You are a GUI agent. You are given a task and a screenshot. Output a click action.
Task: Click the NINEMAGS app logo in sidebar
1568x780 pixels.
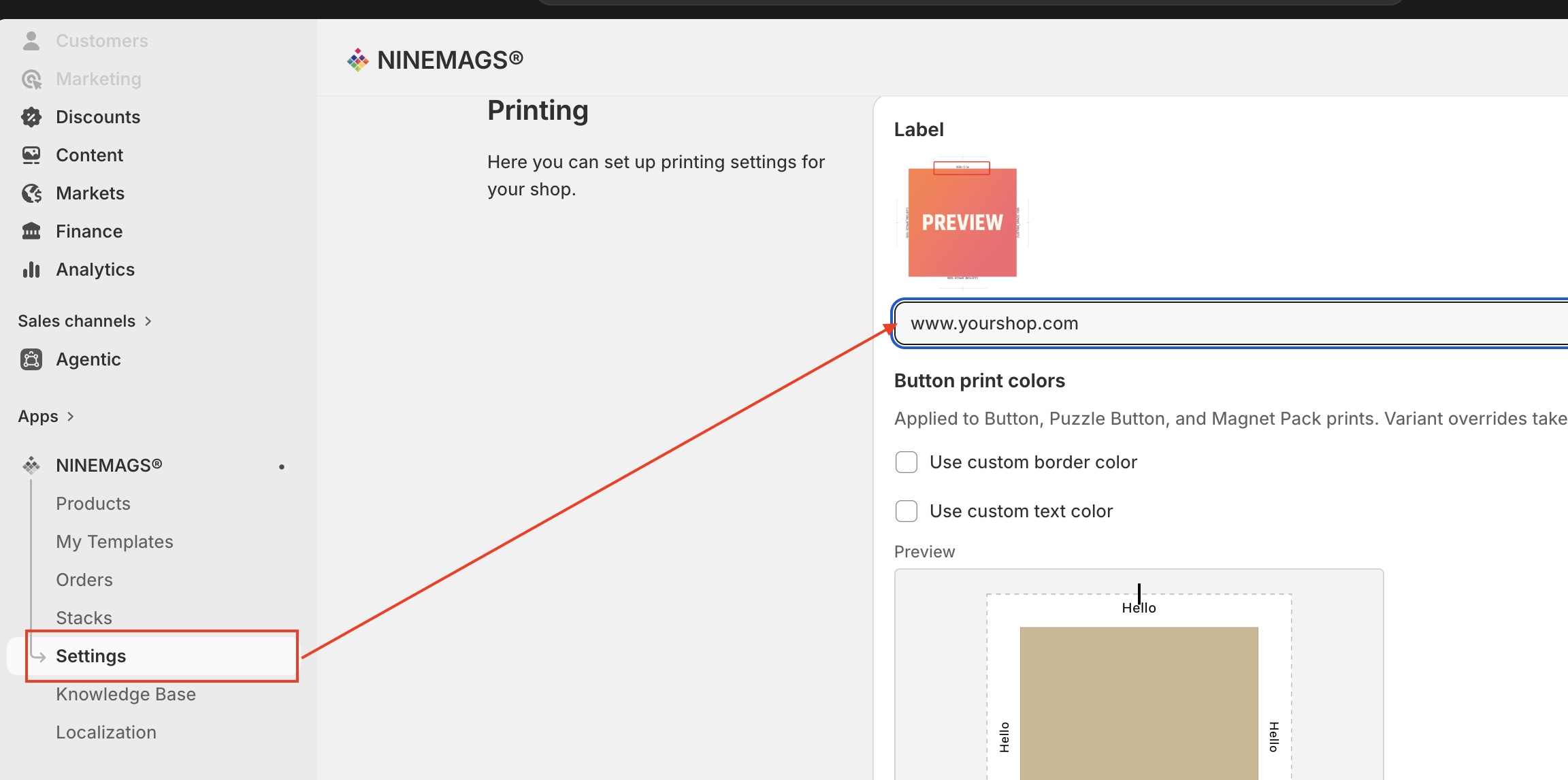tap(31, 466)
